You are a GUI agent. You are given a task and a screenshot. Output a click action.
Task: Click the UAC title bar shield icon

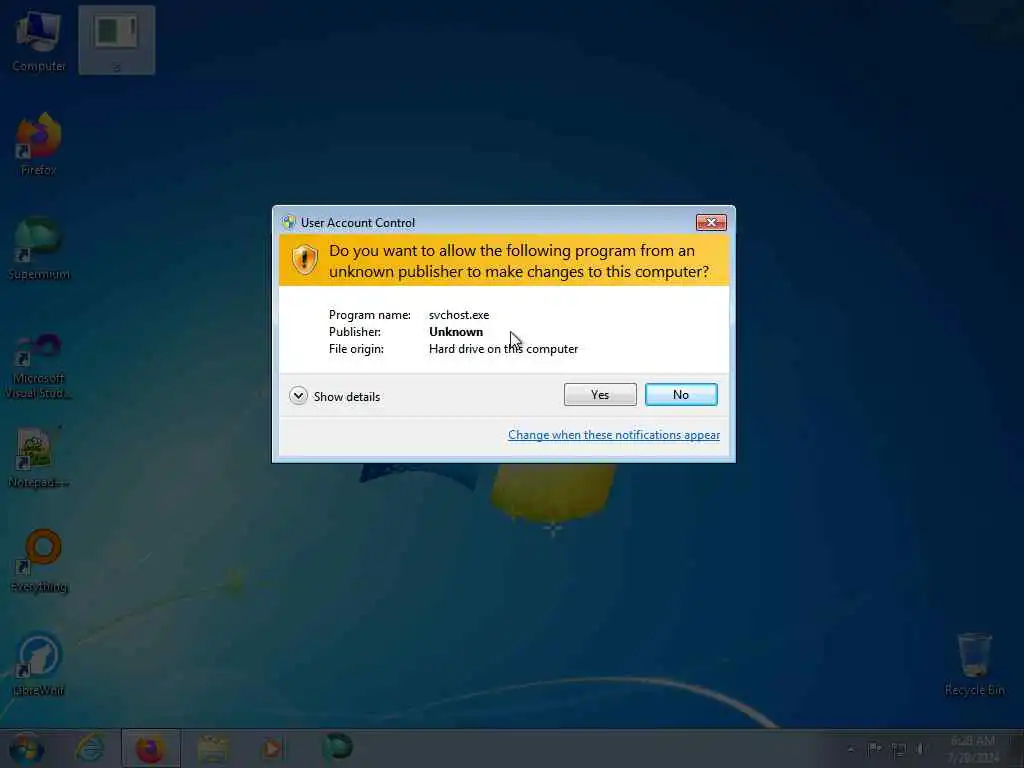coord(289,223)
